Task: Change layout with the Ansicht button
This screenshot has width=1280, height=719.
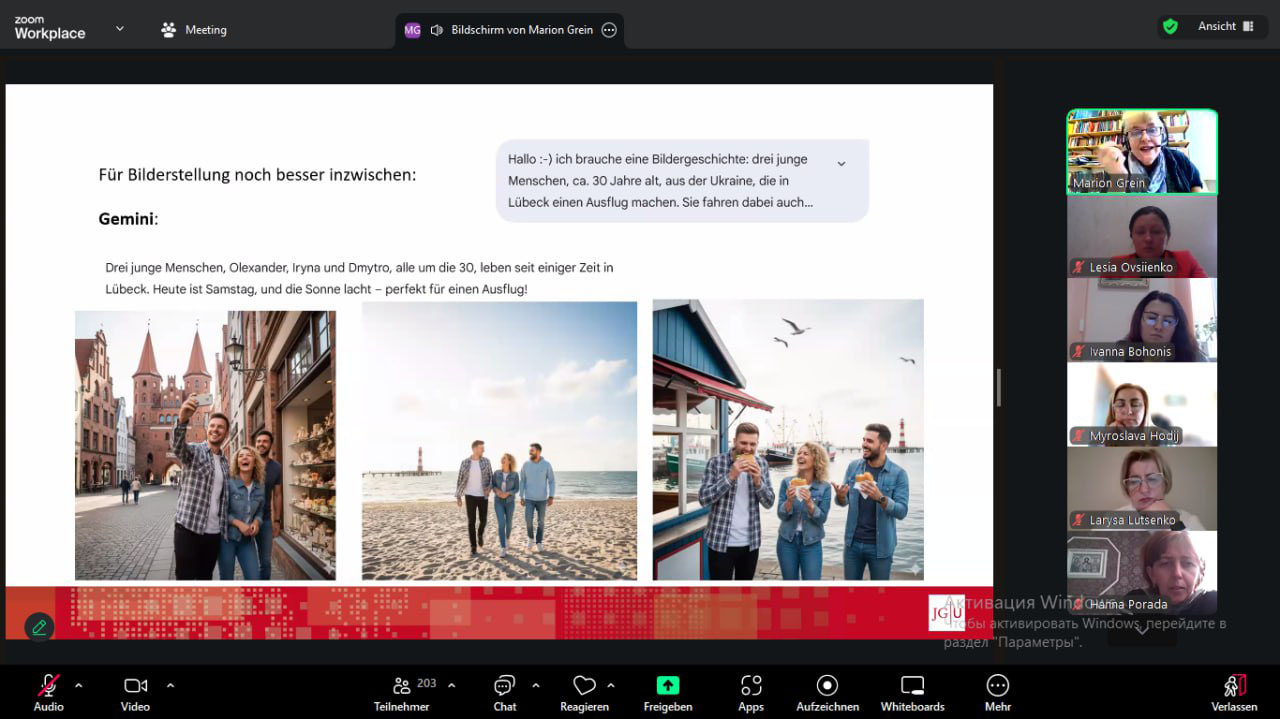Action: tap(1226, 27)
